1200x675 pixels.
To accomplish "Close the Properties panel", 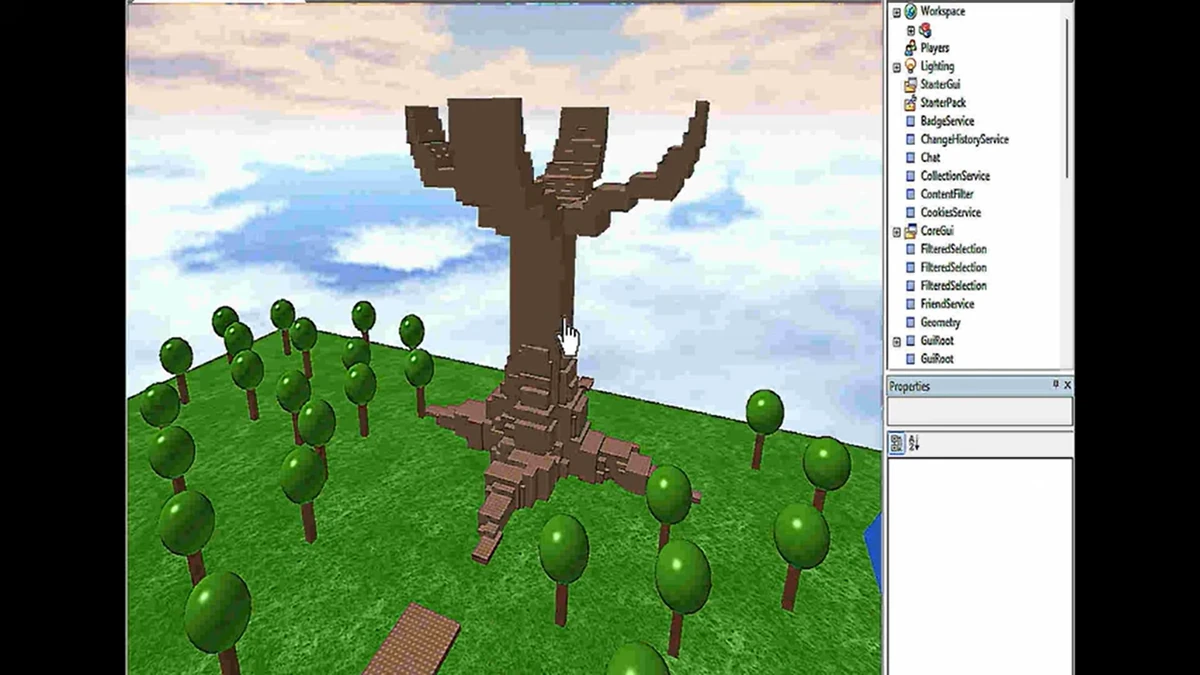I will (x=1067, y=385).
